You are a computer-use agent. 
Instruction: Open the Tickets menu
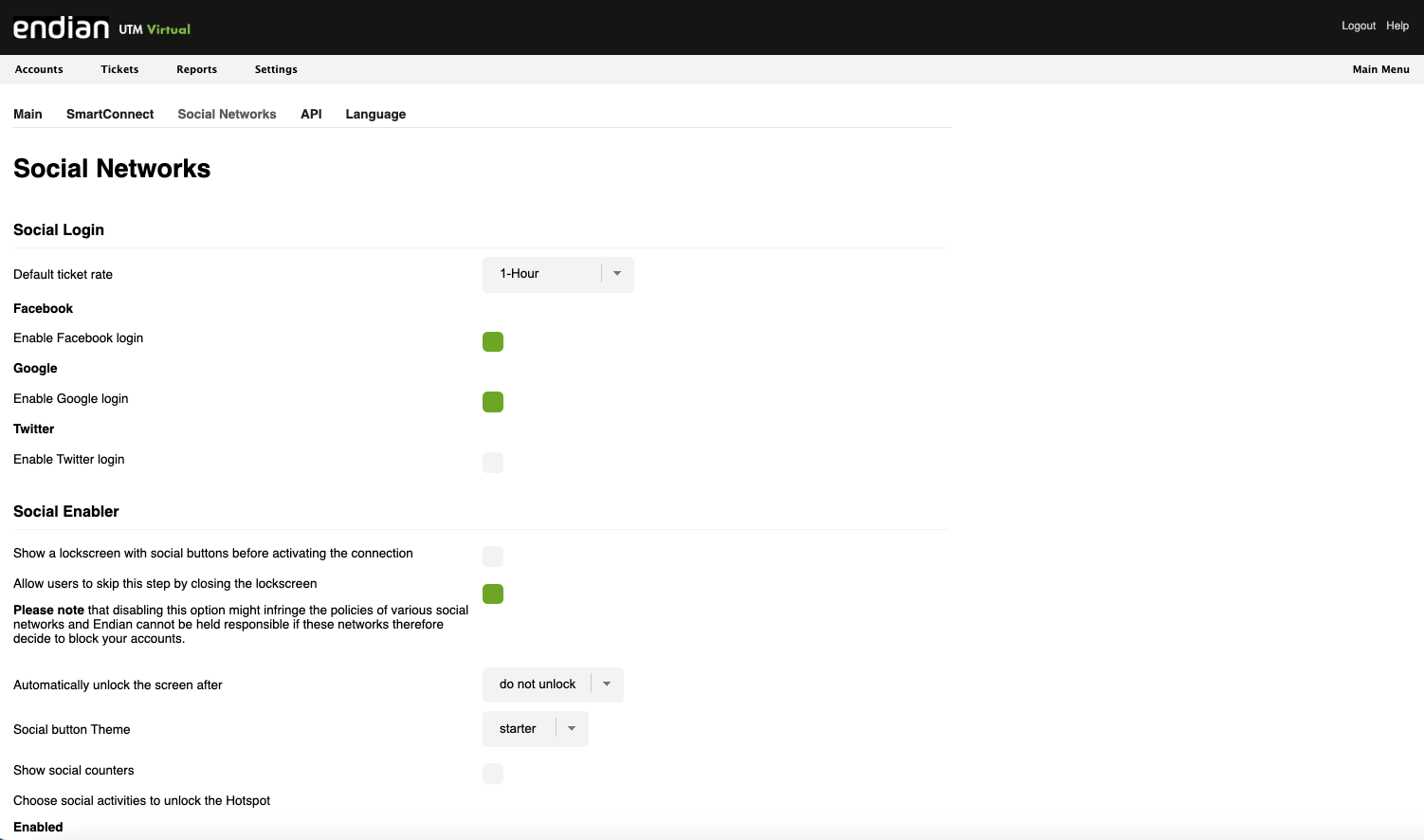pyautogui.click(x=119, y=69)
